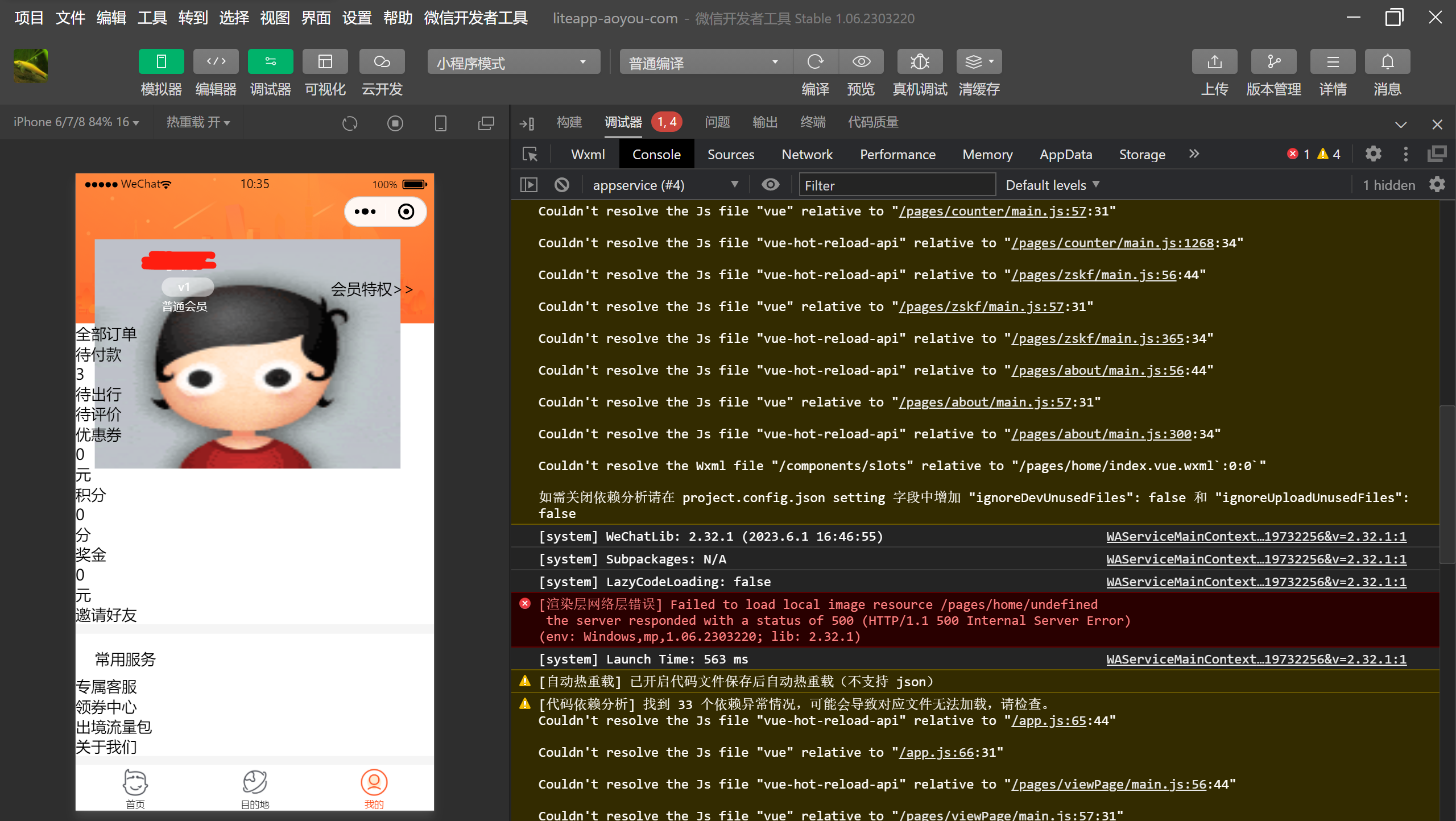Open the 小程序模式 mode dropdown

pyautogui.click(x=514, y=62)
